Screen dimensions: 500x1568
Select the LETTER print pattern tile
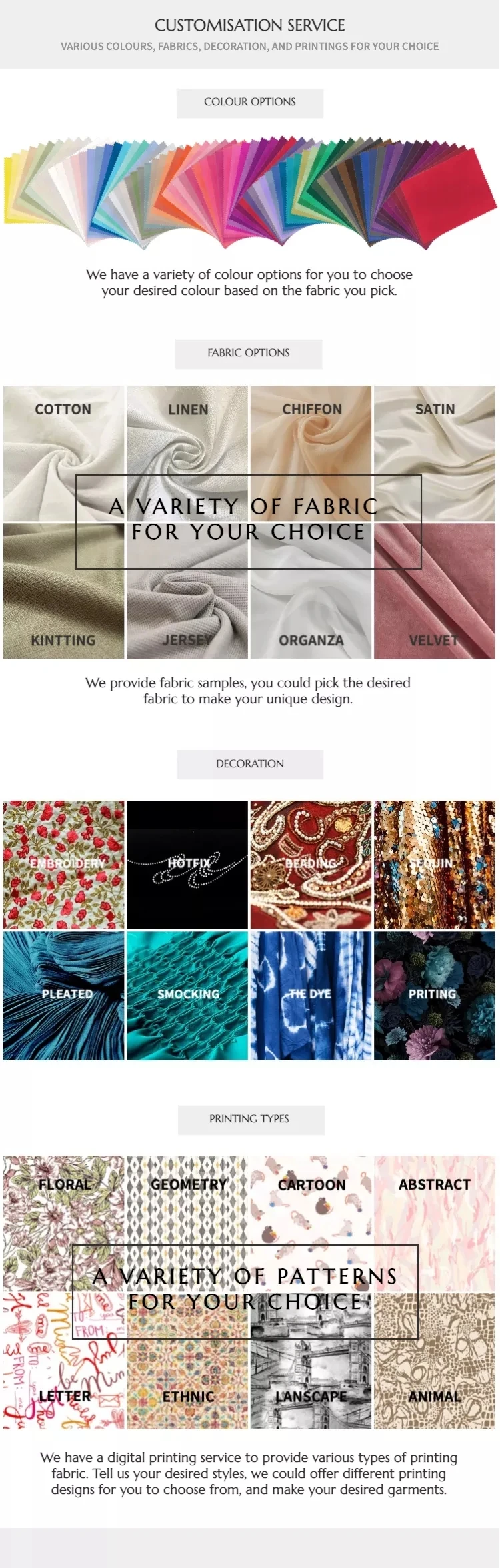coord(63,1361)
